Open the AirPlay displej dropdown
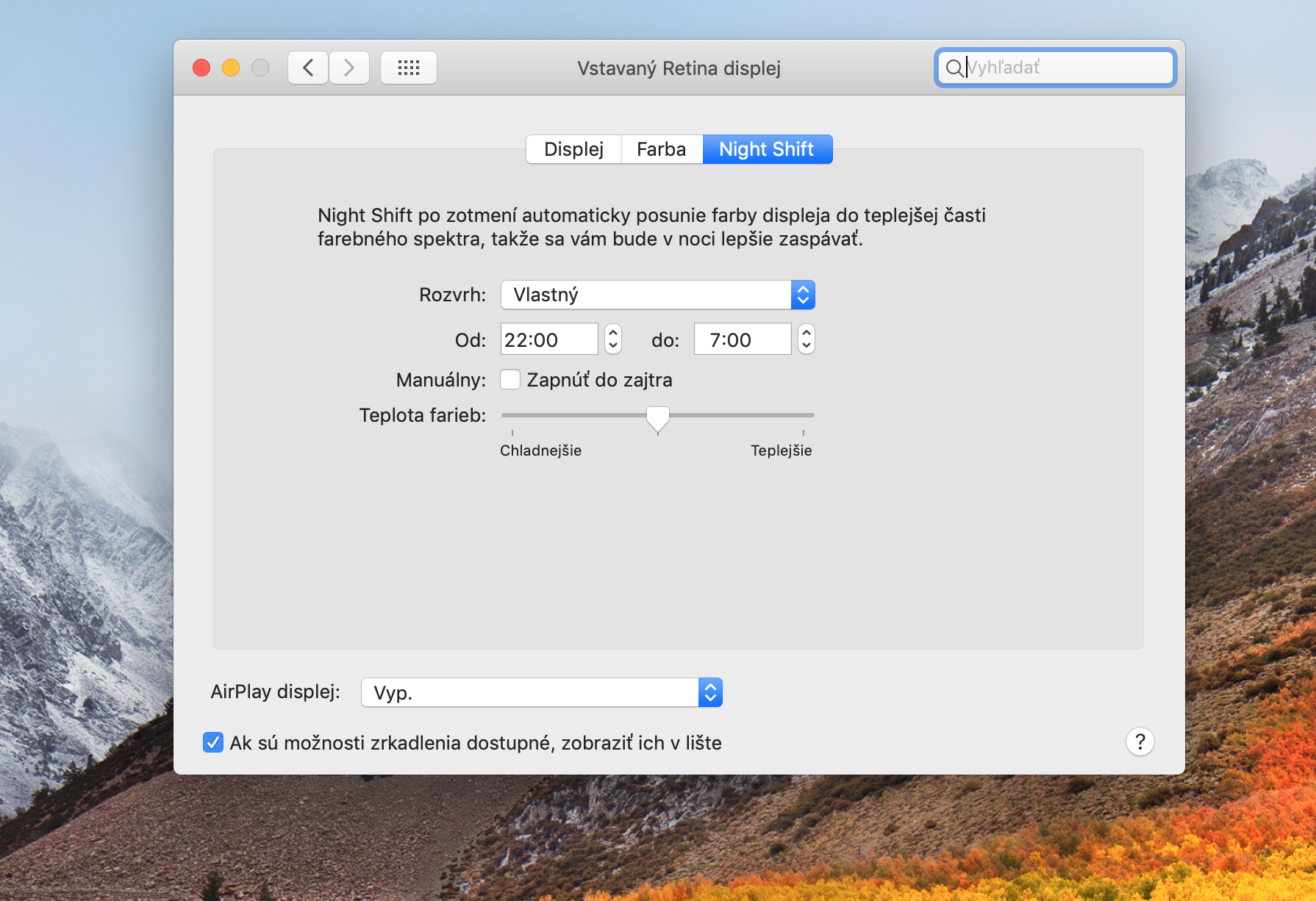 (542, 692)
